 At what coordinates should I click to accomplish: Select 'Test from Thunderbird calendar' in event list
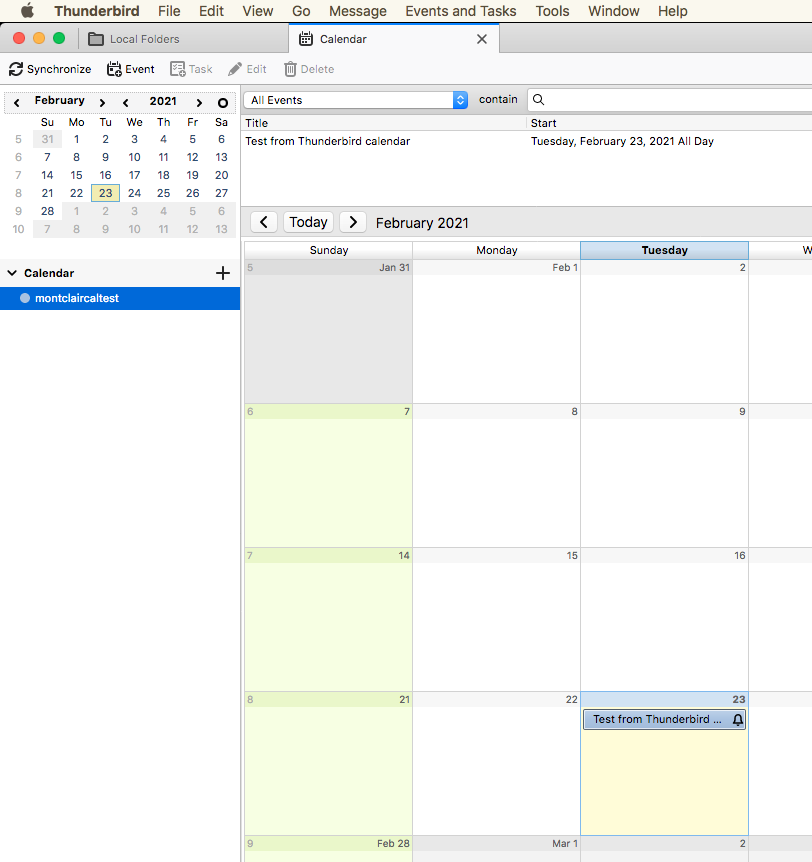(x=328, y=141)
